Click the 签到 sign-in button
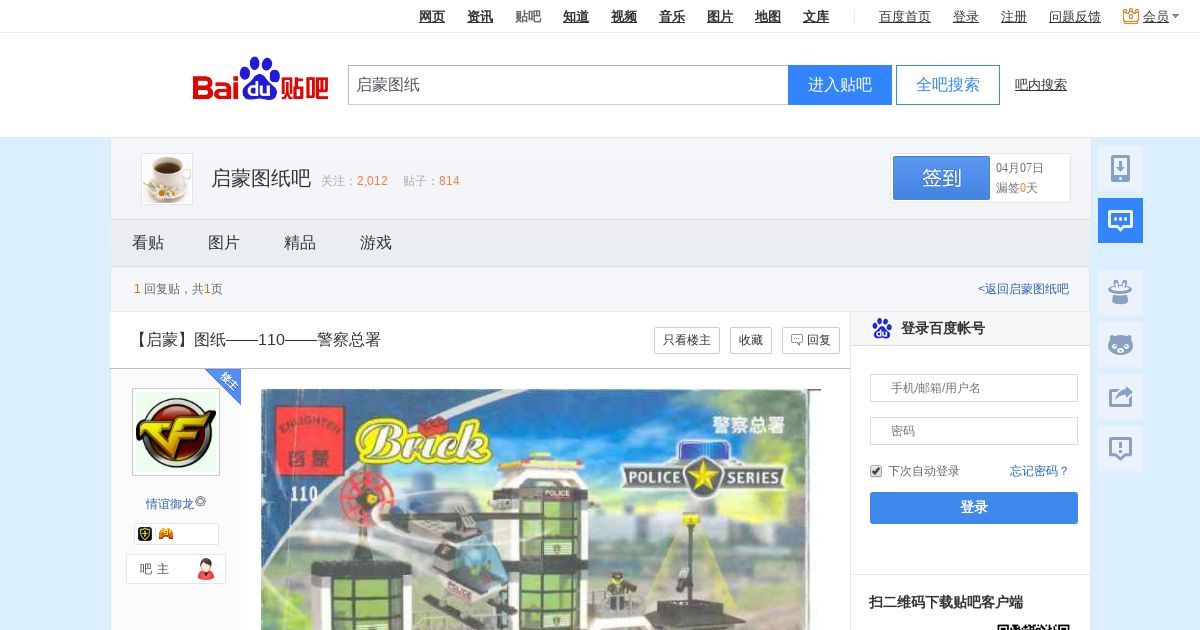Screen dimensions: 1200x630 coord(941,178)
